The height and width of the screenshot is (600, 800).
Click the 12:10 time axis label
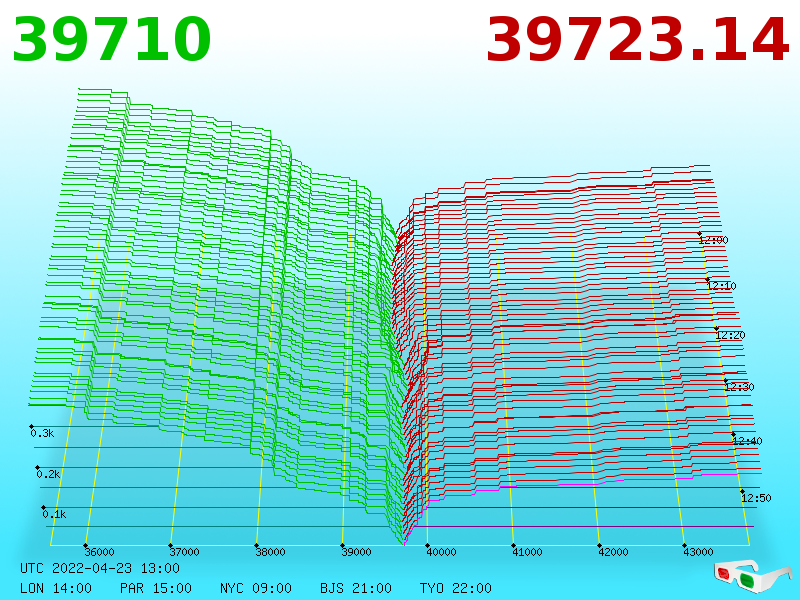click(722, 286)
